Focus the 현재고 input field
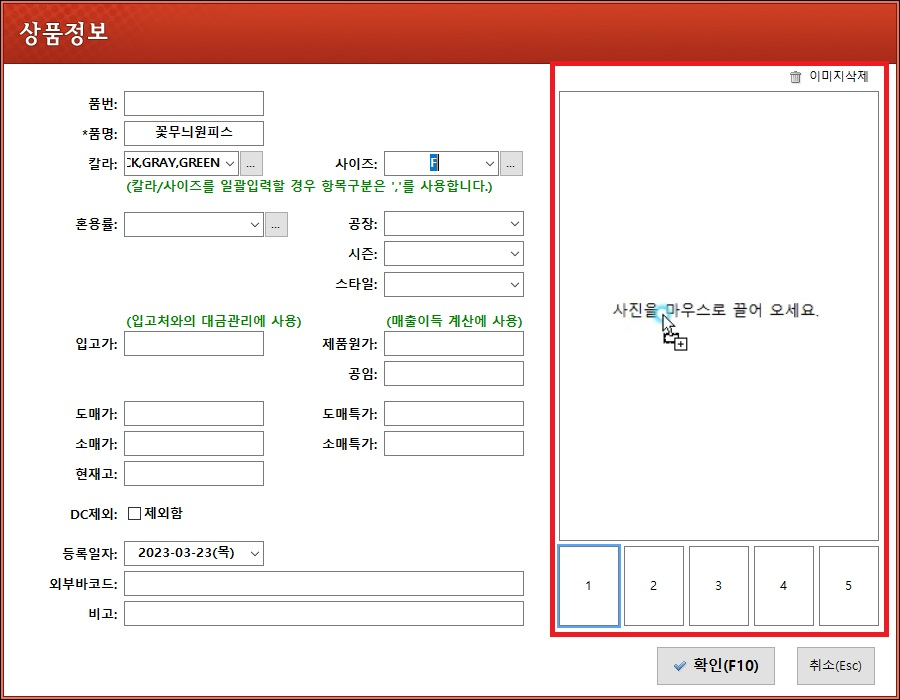This screenshot has height=700, width=900. tap(194, 473)
